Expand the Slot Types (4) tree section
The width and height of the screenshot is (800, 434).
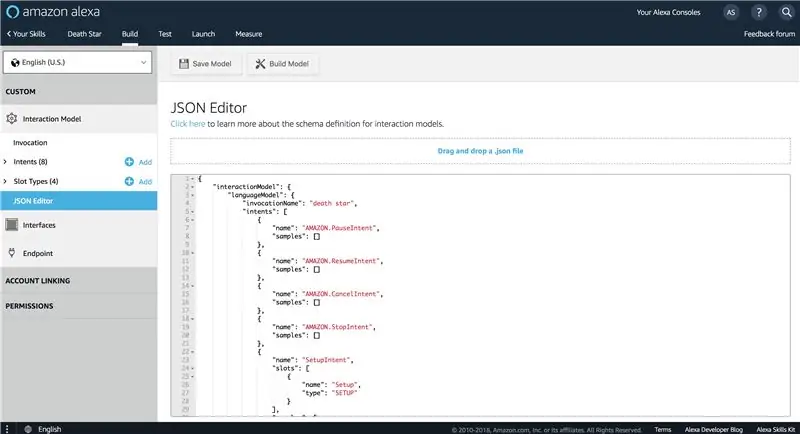click(x=5, y=181)
